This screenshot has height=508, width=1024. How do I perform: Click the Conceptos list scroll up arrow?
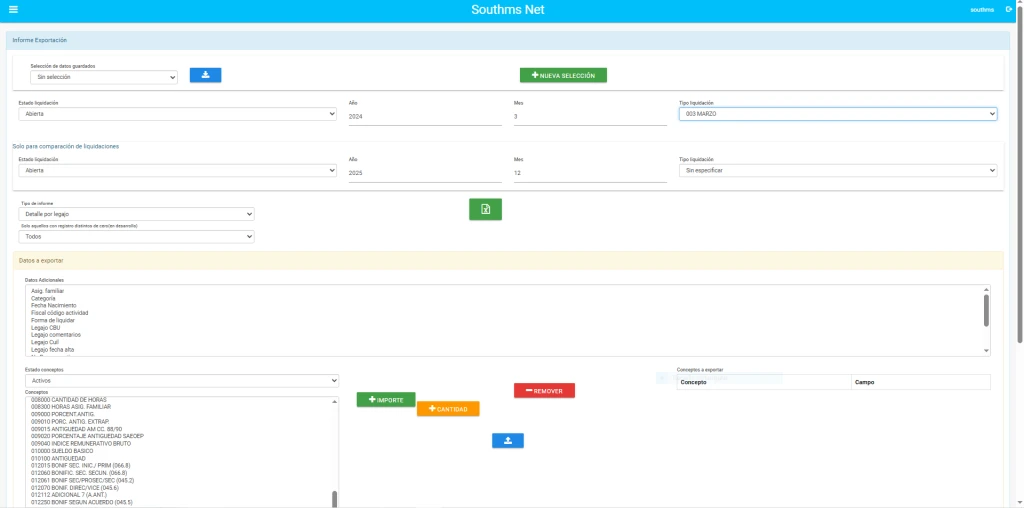point(335,402)
